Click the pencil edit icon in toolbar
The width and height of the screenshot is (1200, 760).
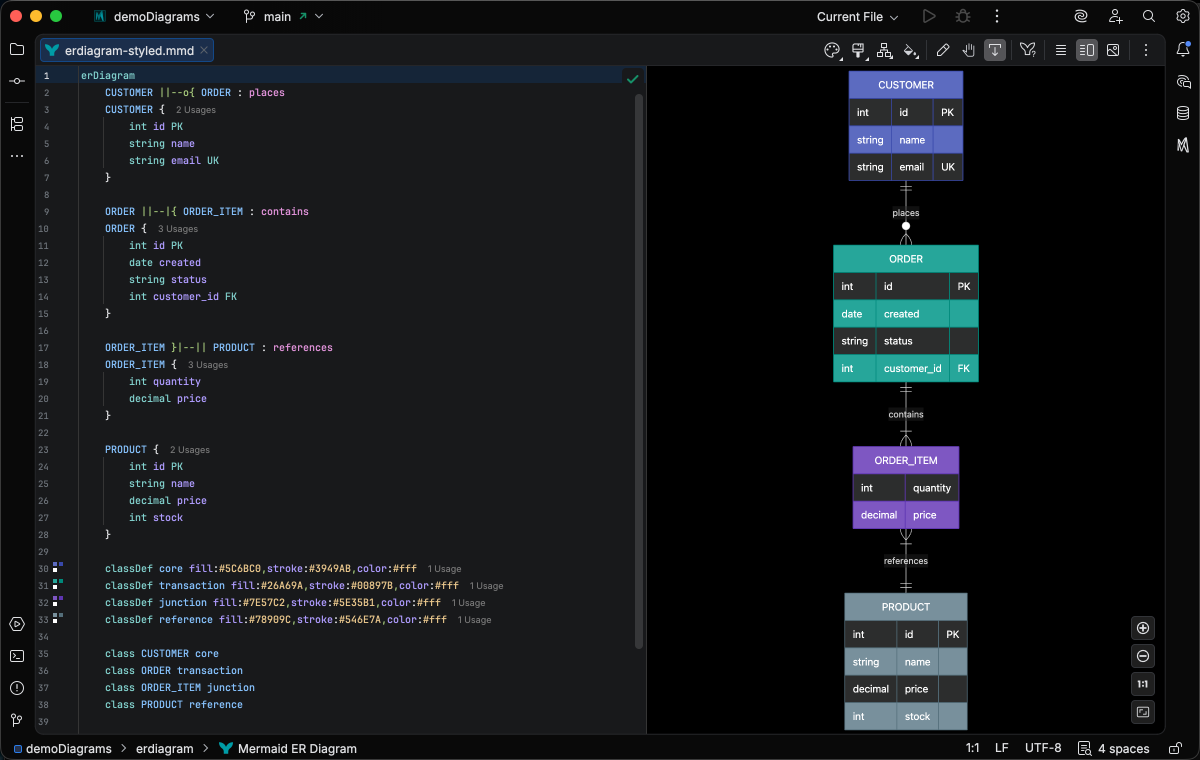point(943,50)
